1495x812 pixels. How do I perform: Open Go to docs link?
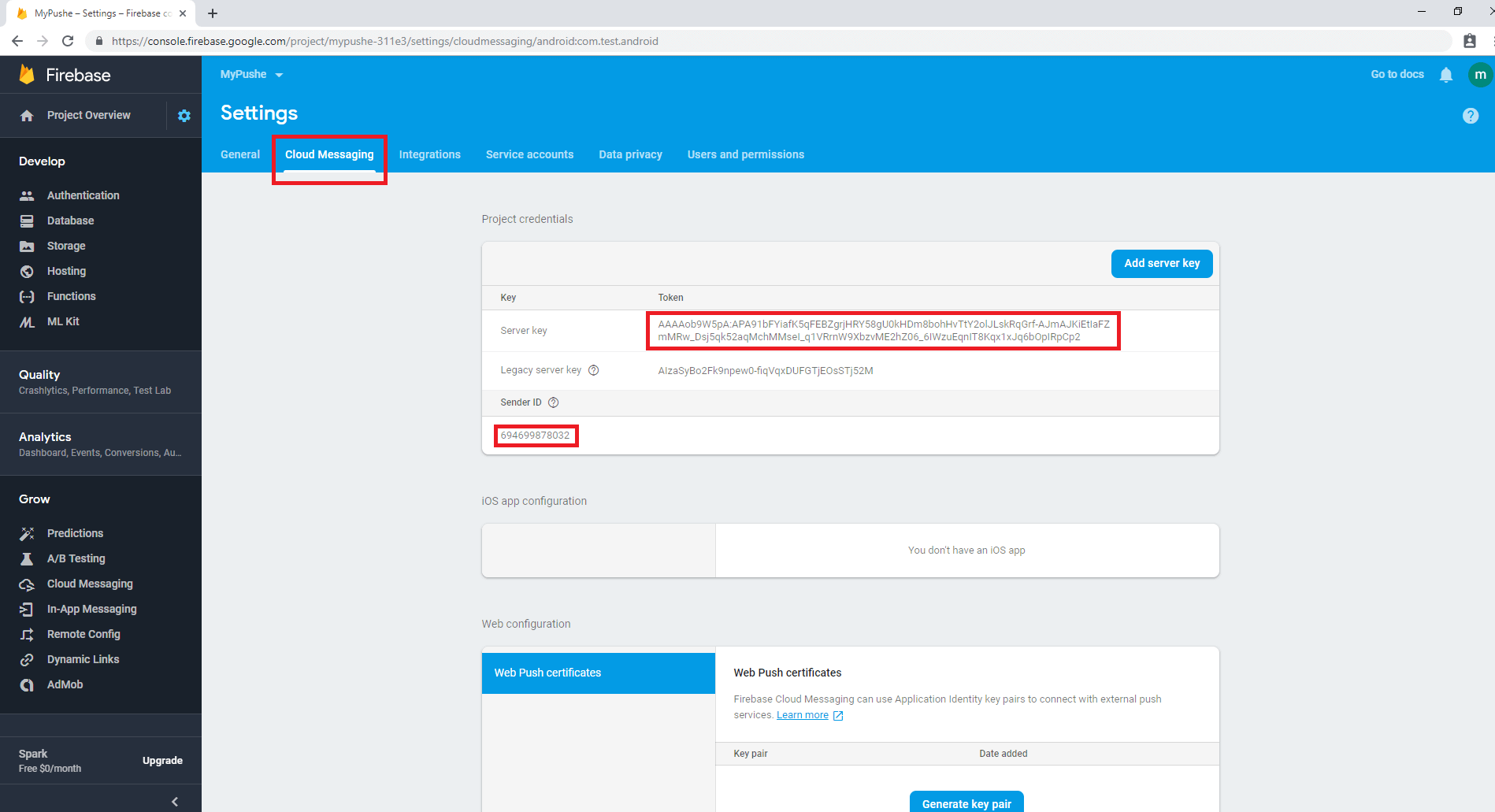[x=1397, y=74]
